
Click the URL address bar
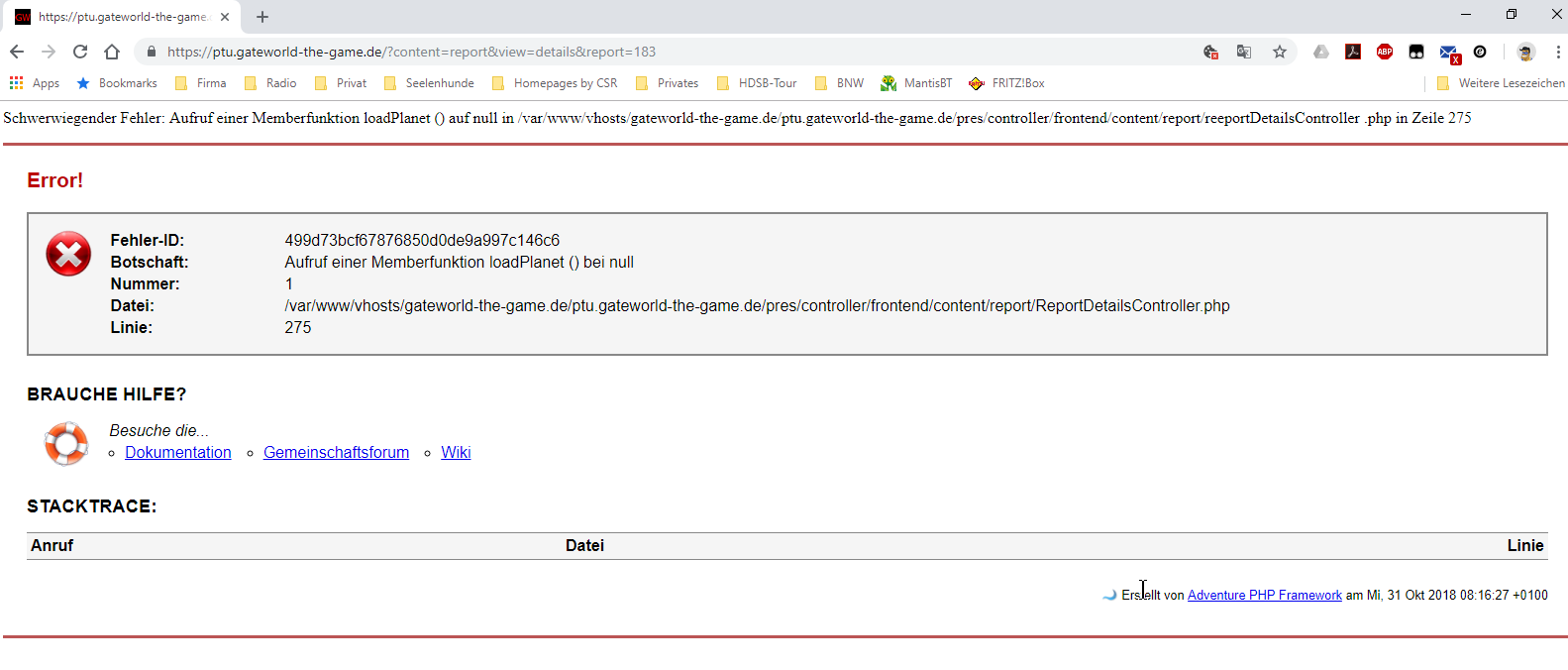674,52
